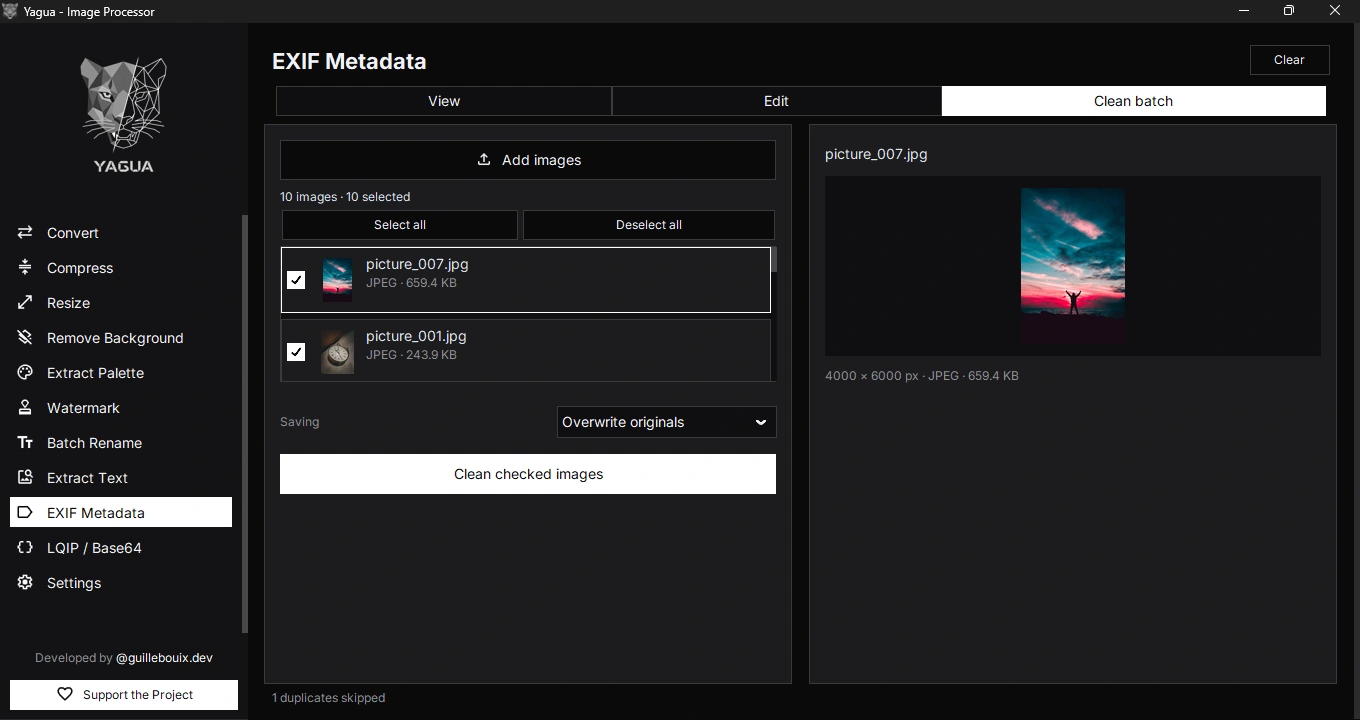Click the Clear button
The image size is (1360, 720).
pyautogui.click(x=1289, y=60)
